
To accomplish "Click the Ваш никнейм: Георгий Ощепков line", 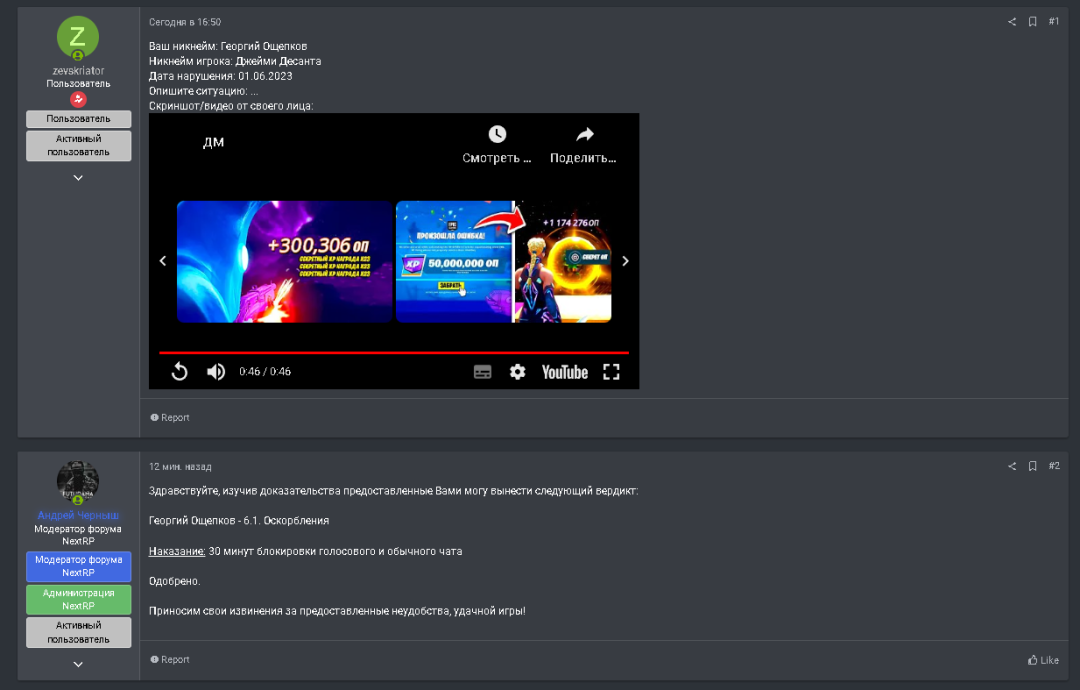I will (228, 46).
